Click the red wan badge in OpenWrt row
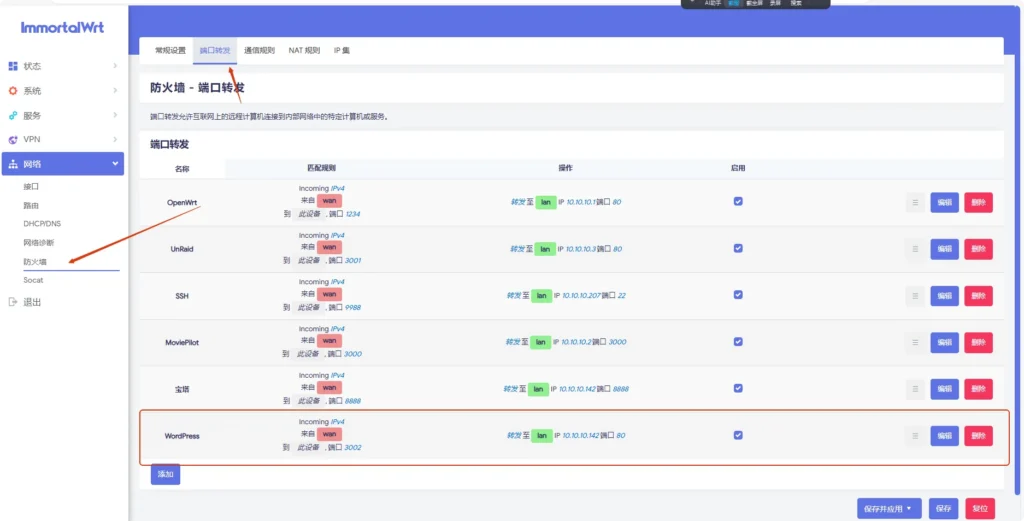Image resolution: width=1024 pixels, height=521 pixels. click(x=329, y=200)
